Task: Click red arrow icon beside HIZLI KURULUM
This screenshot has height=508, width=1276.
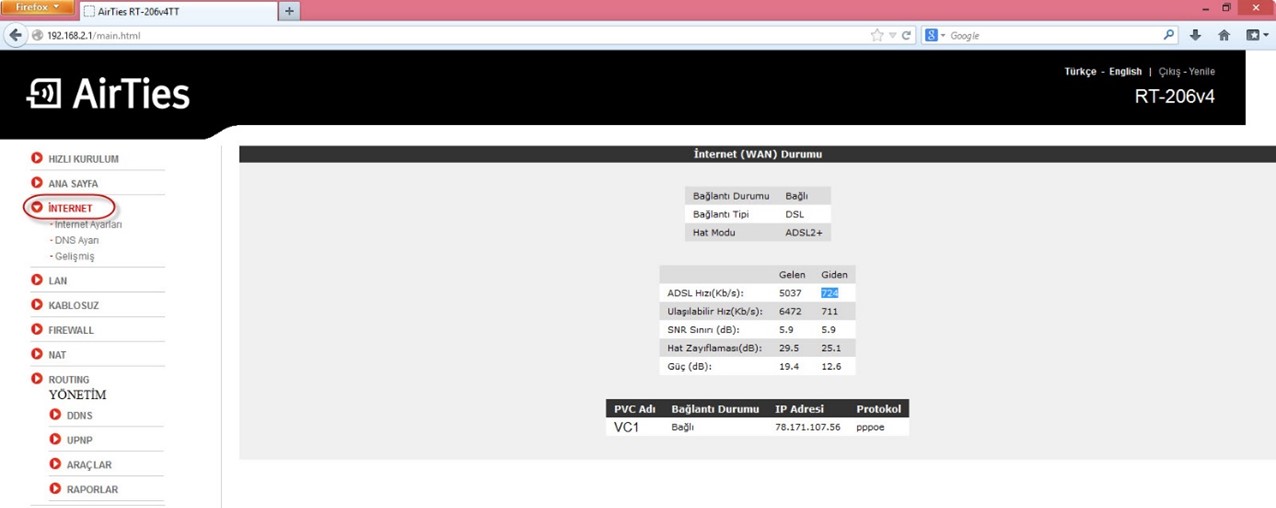Action: (x=37, y=158)
